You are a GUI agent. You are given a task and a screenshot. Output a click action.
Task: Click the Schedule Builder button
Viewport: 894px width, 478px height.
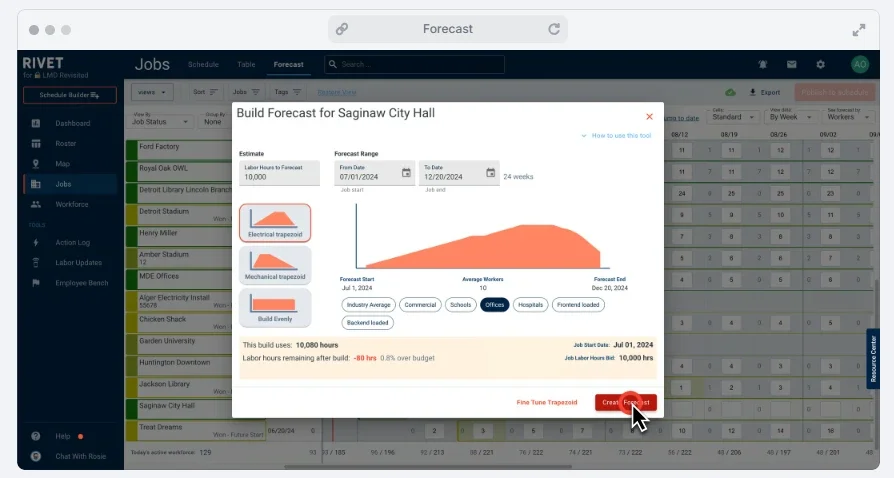[70, 95]
